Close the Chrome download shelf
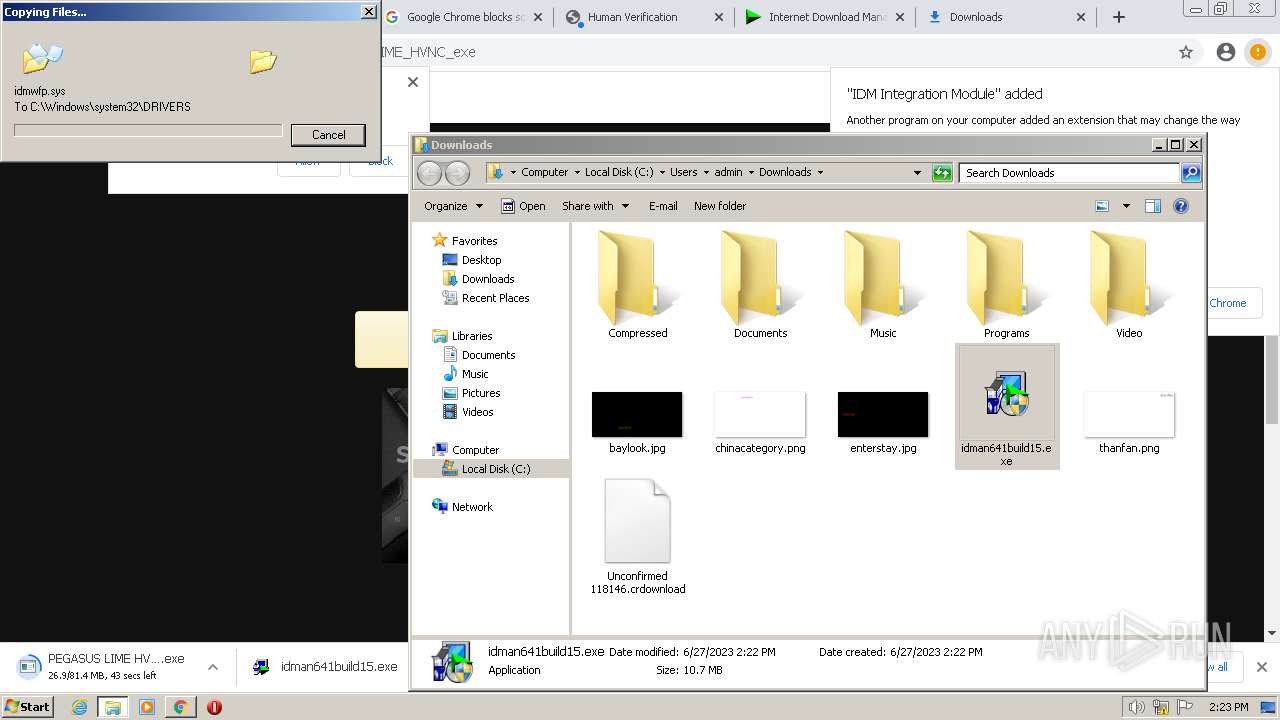The image size is (1280, 720). click(x=1261, y=667)
